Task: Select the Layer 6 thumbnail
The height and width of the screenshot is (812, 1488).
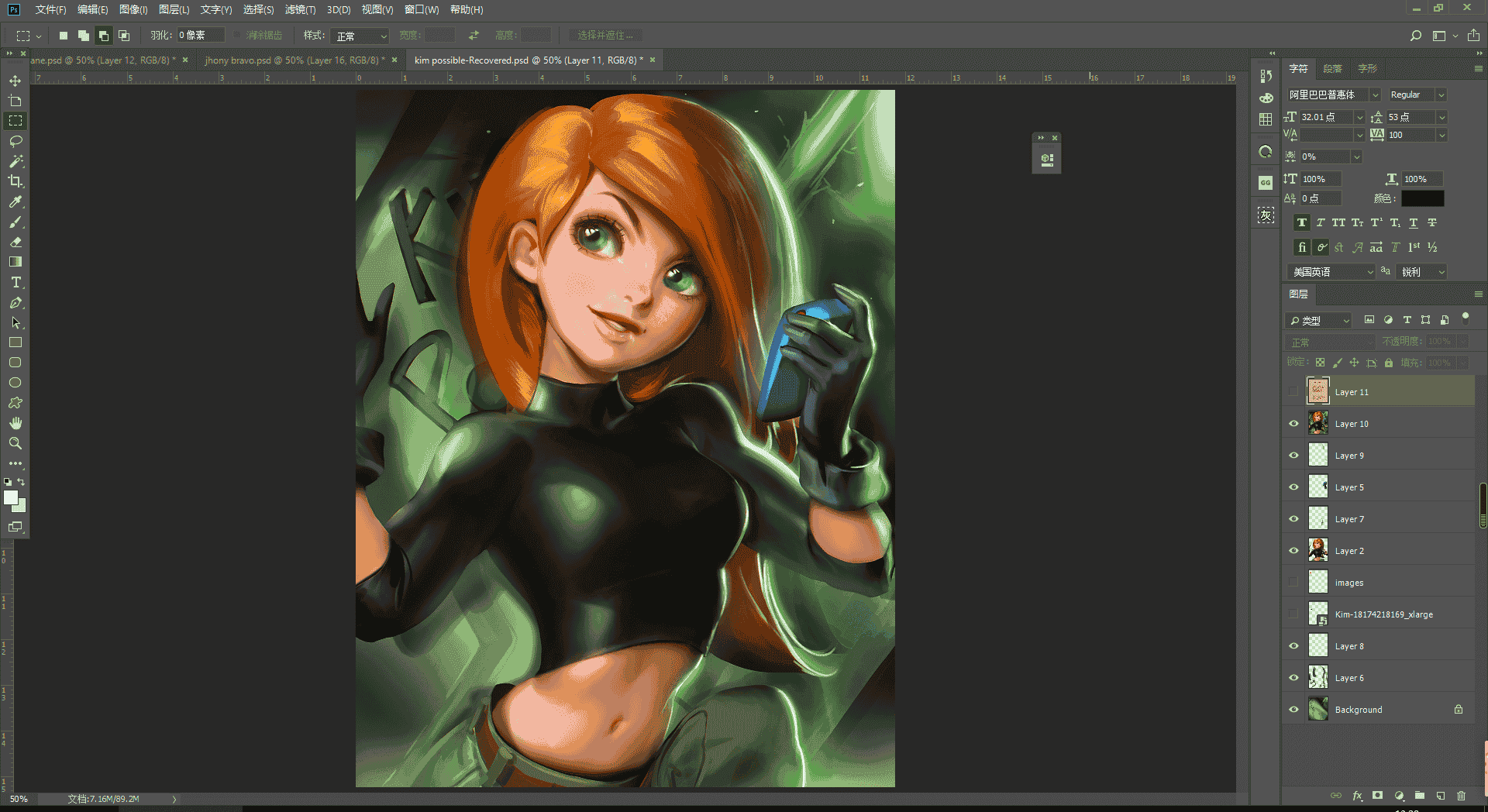Action: click(1317, 678)
